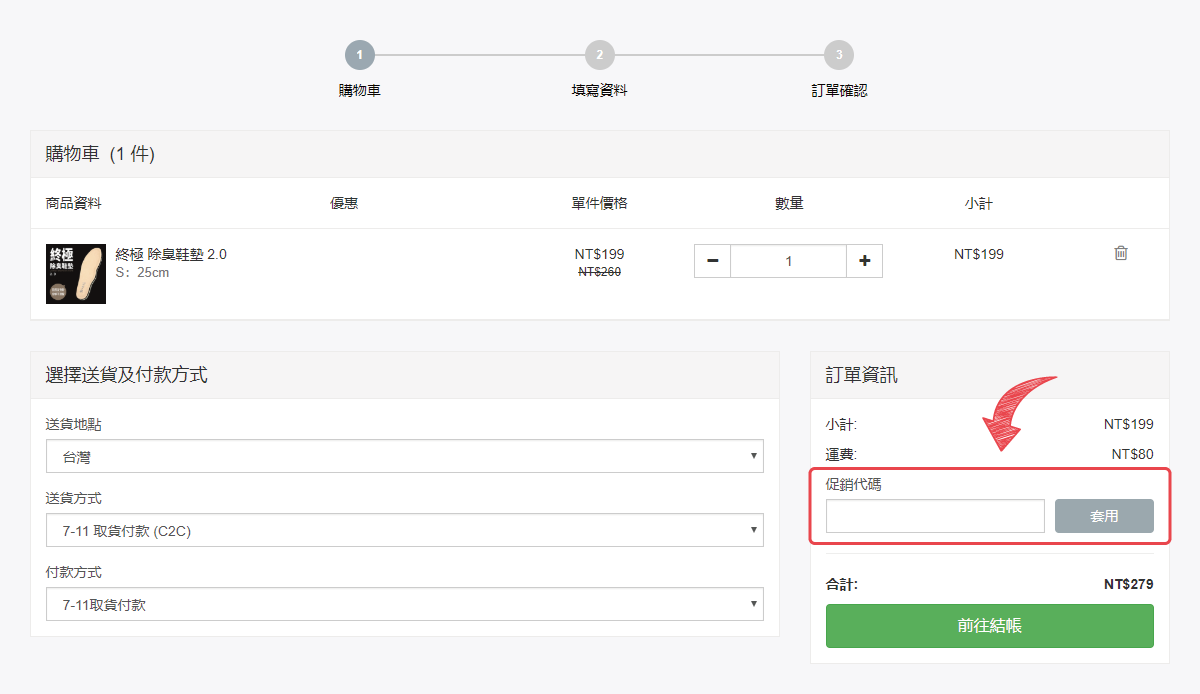Click step 3 circle 訂單確認

click(x=839, y=56)
